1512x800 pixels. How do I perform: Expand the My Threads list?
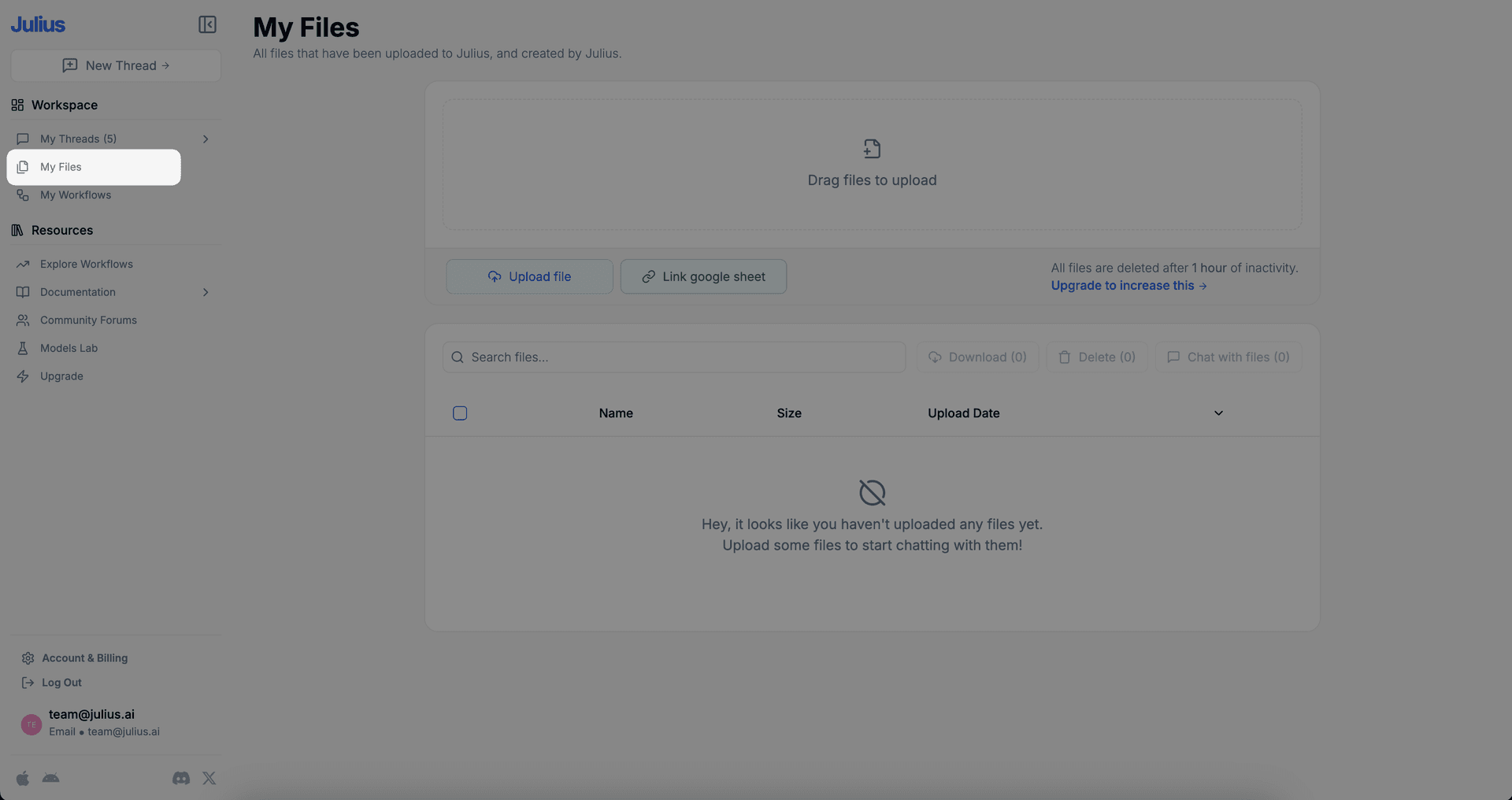(206, 139)
